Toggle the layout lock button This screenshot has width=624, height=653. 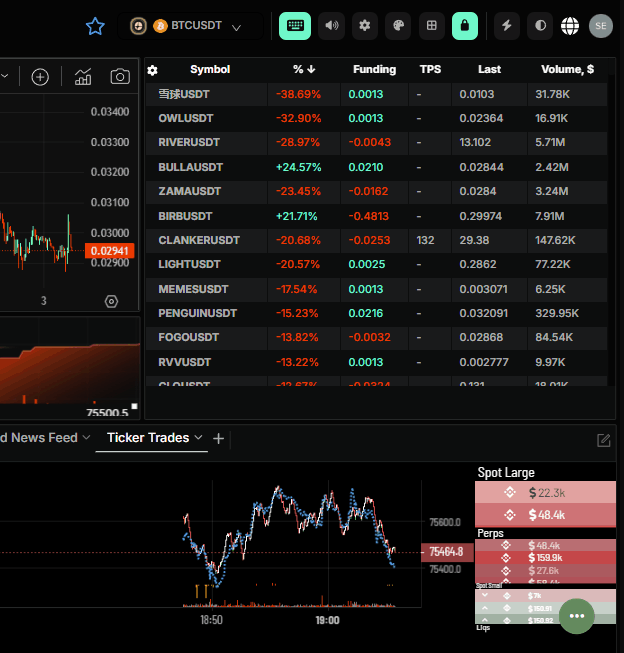pyautogui.click(x=465, y=26)
